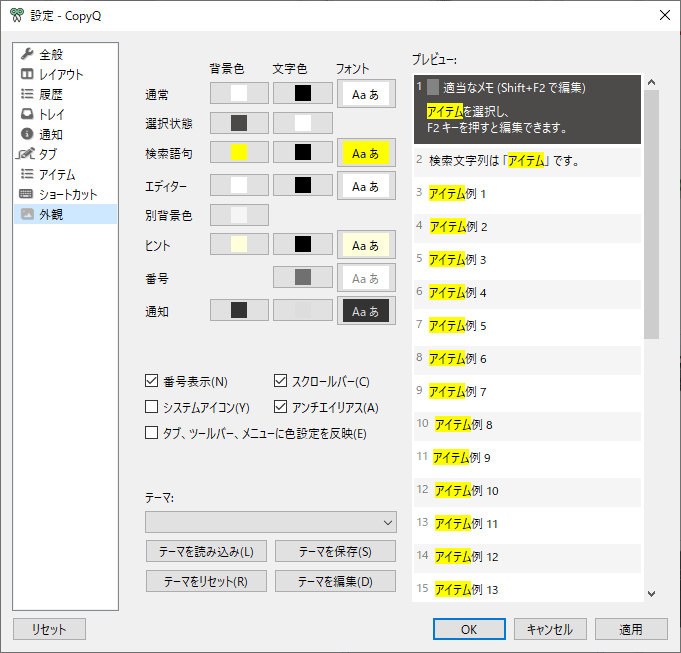Change the 番号 text color swatch
This screenshot has width=681, height=653.
click(303, 277)
